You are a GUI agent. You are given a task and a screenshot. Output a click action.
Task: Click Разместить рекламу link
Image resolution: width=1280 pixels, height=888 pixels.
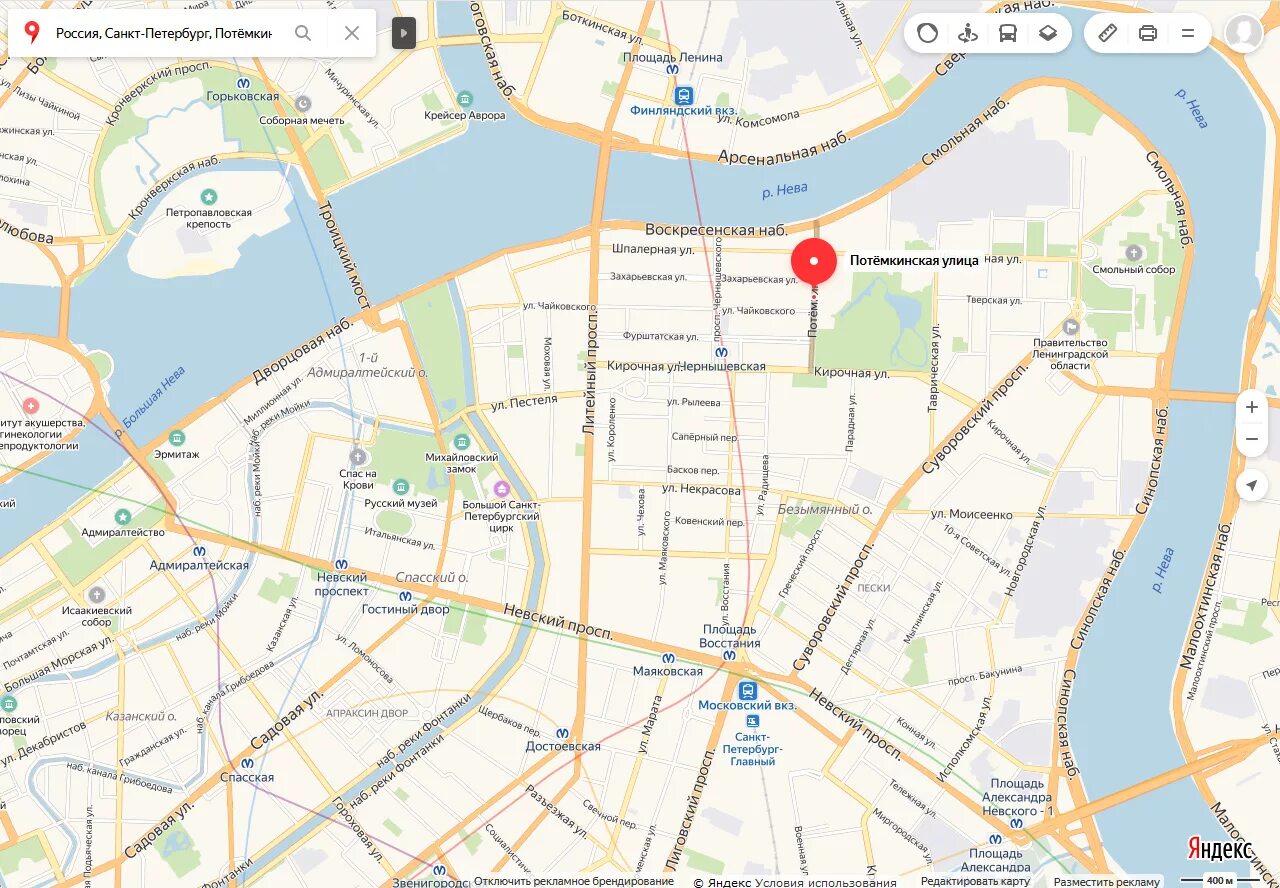(1106, 882)
